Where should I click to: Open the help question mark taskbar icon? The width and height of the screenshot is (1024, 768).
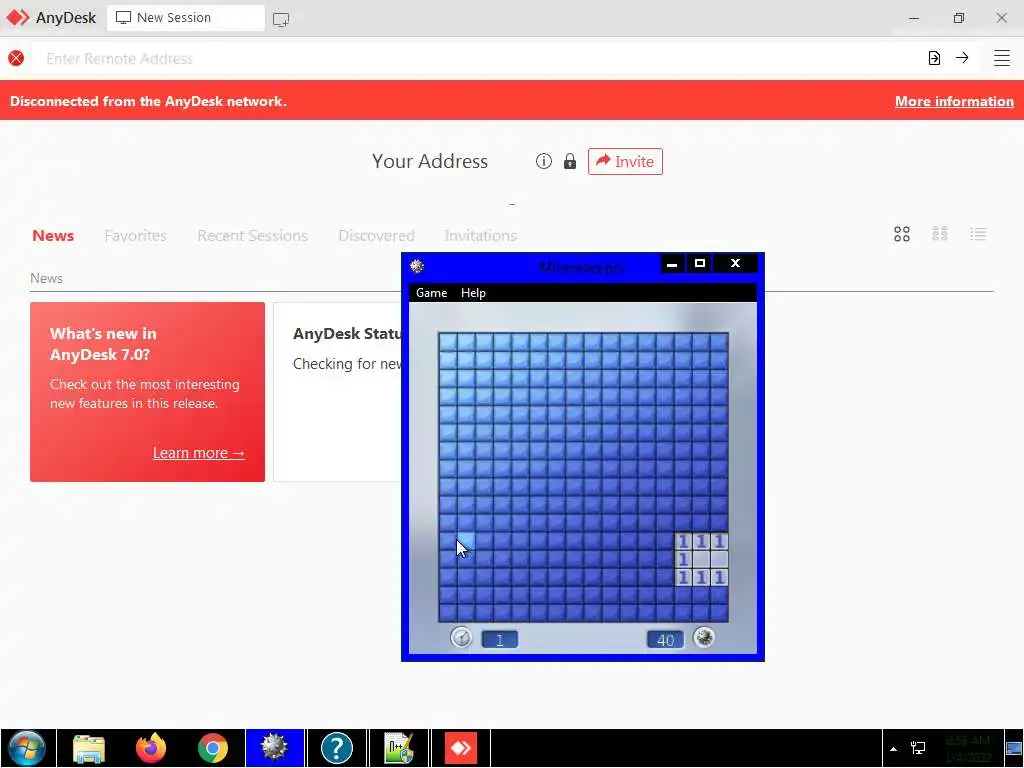337,748
